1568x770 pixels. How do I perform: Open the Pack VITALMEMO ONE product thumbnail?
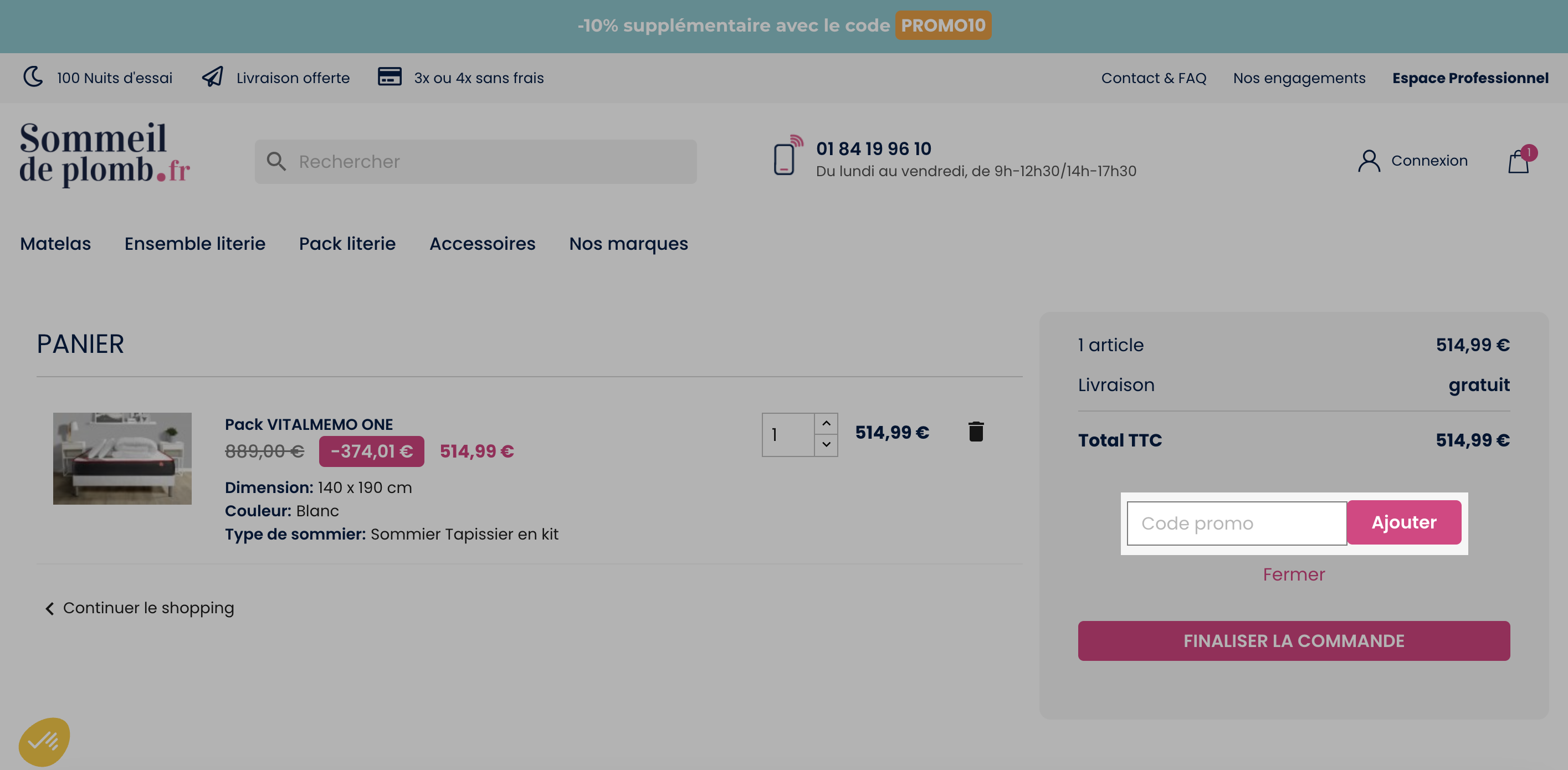tap(122, 458)
